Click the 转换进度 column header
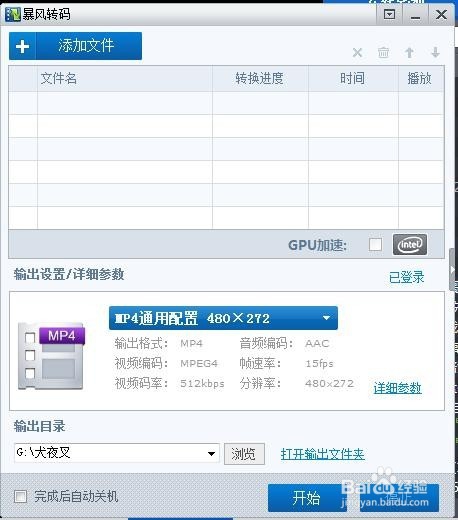 click(x=259, y=79)
